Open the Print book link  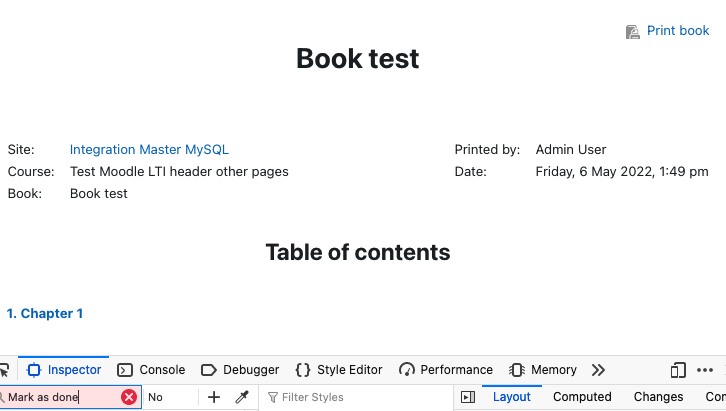click(x=678, y=31)
